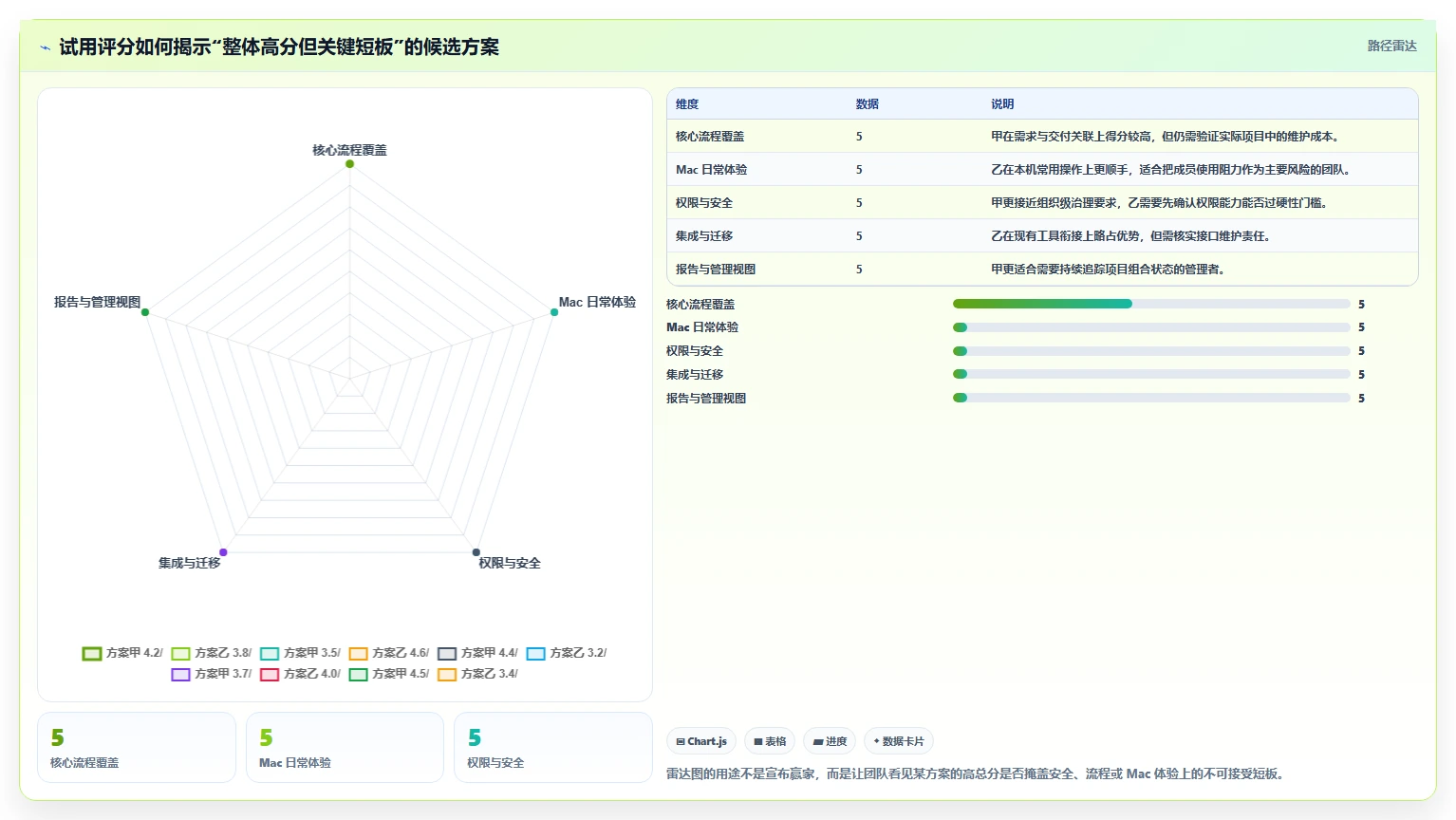Toggle the 方案乙 3.8/ legend item

coord(211,653)
